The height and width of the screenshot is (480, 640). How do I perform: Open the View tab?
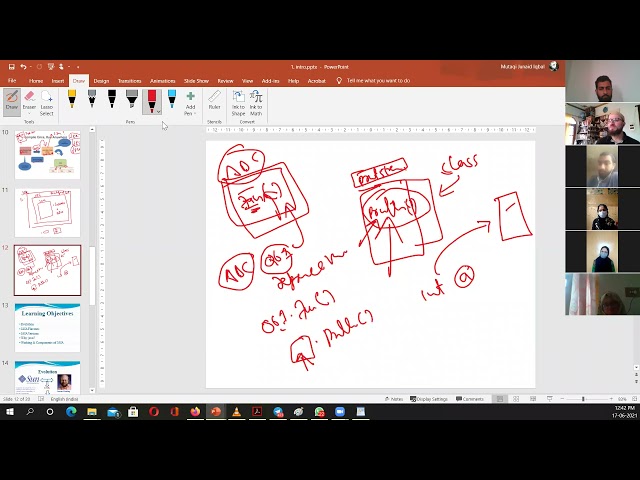(x=247, y=81)
